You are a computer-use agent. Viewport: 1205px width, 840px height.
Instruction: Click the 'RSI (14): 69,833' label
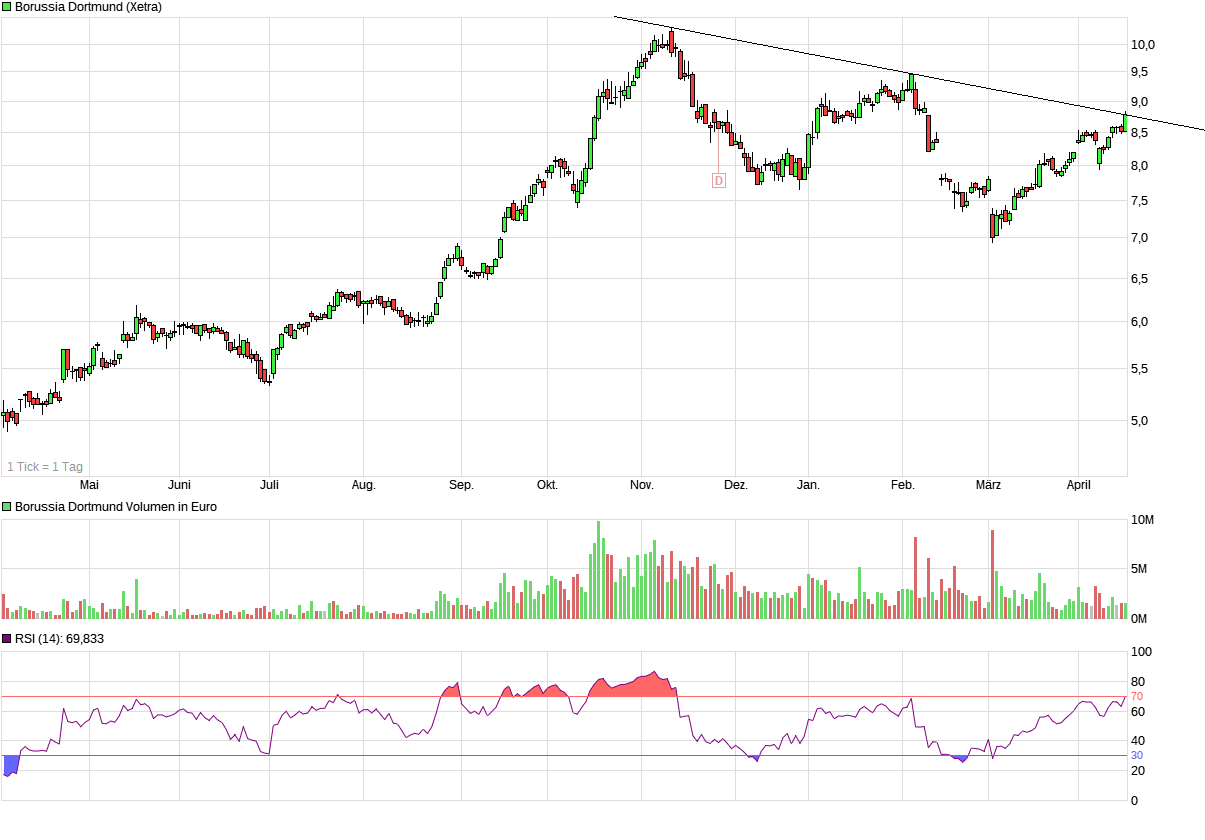pos(59,638)
